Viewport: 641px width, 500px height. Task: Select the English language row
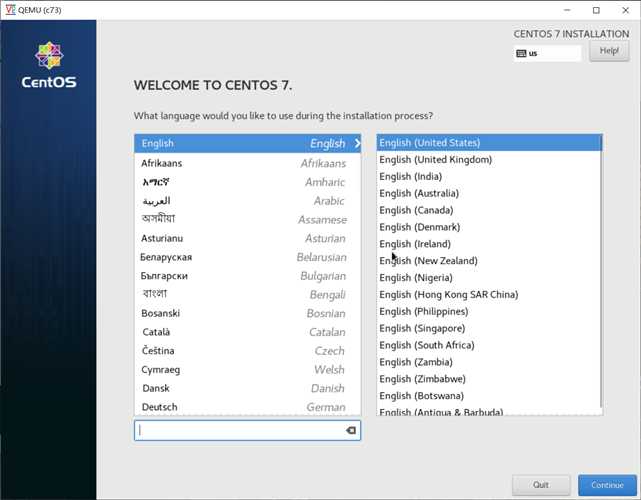point(247,143)
